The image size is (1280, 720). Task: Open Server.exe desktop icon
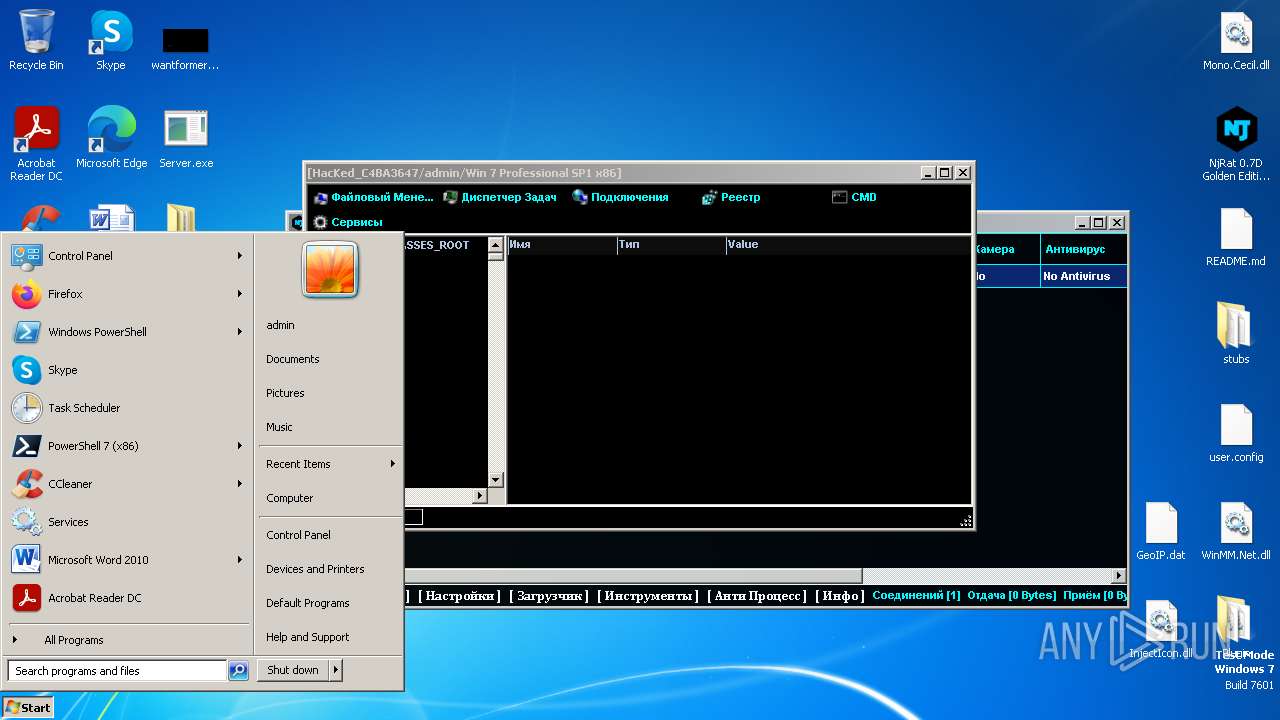(x=186, y=137)
